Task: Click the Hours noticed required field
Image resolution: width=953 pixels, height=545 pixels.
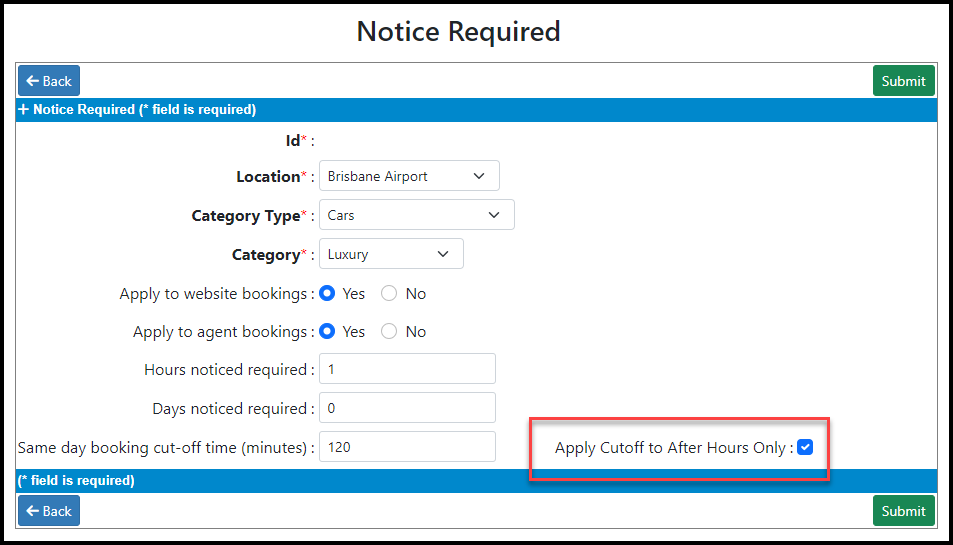Action: (407, 369)
